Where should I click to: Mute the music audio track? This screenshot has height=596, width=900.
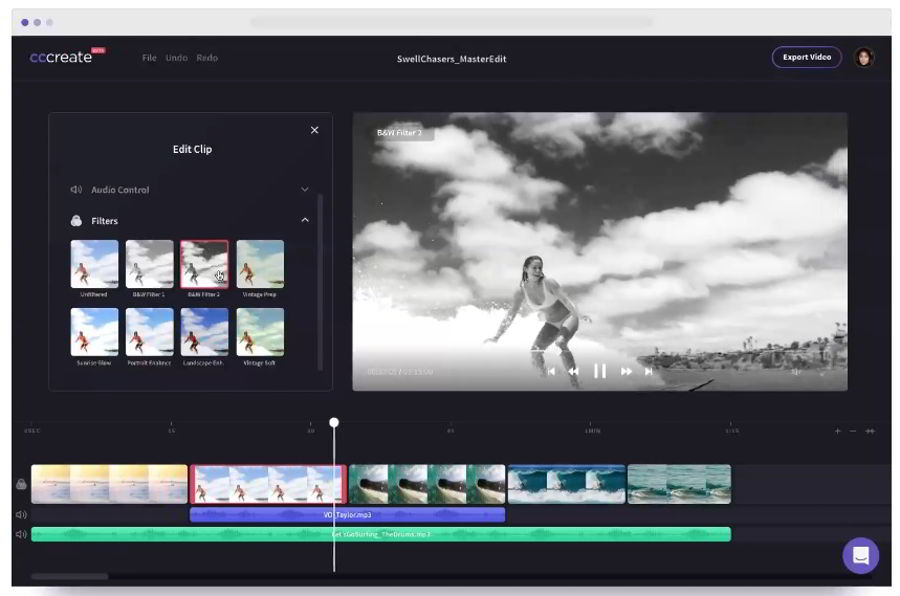click(21, 534)
